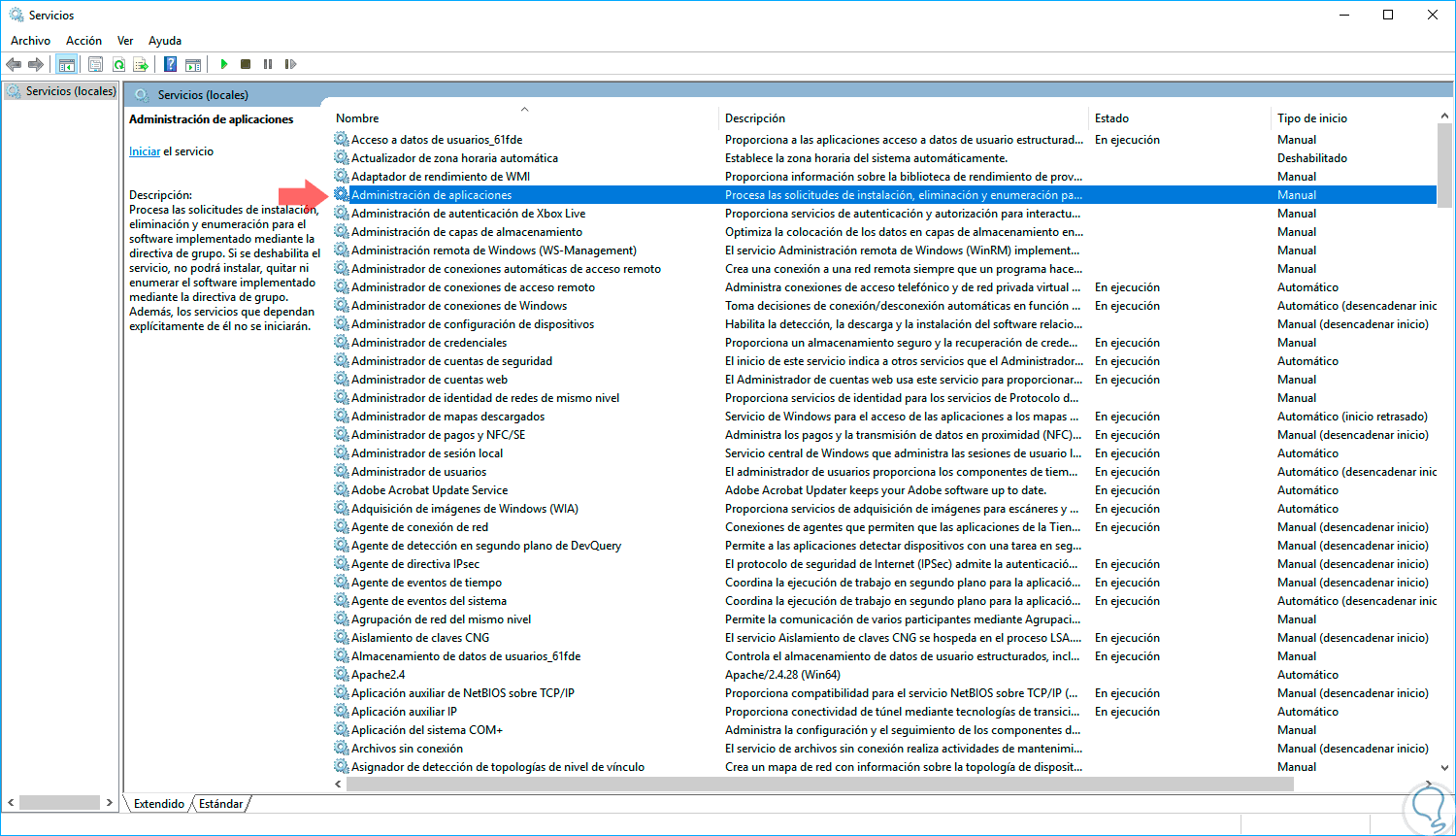
Task: Click the forward arrow in the toolbar
Action: [36, 64]
